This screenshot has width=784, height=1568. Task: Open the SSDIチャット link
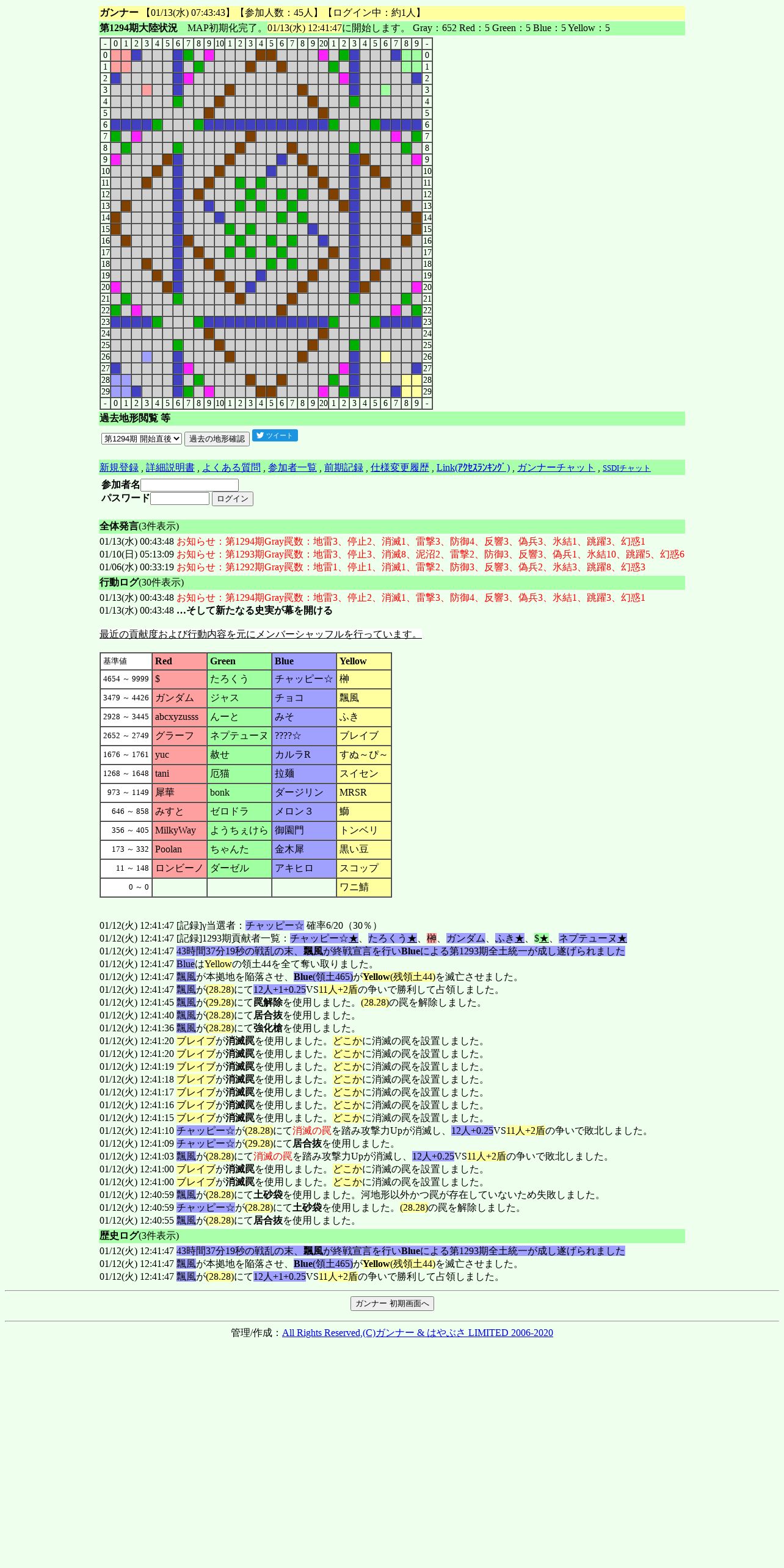click(626, 468)
